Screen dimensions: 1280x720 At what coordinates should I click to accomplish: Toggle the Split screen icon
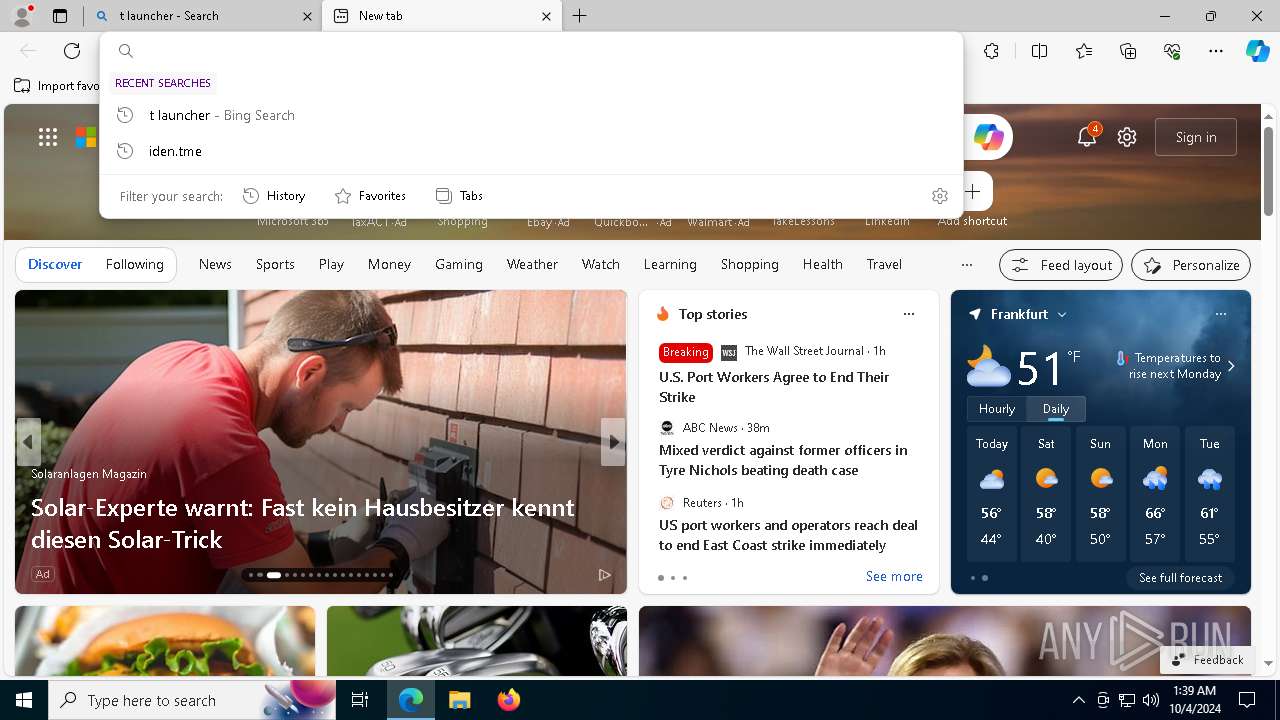click(1039, 51)
